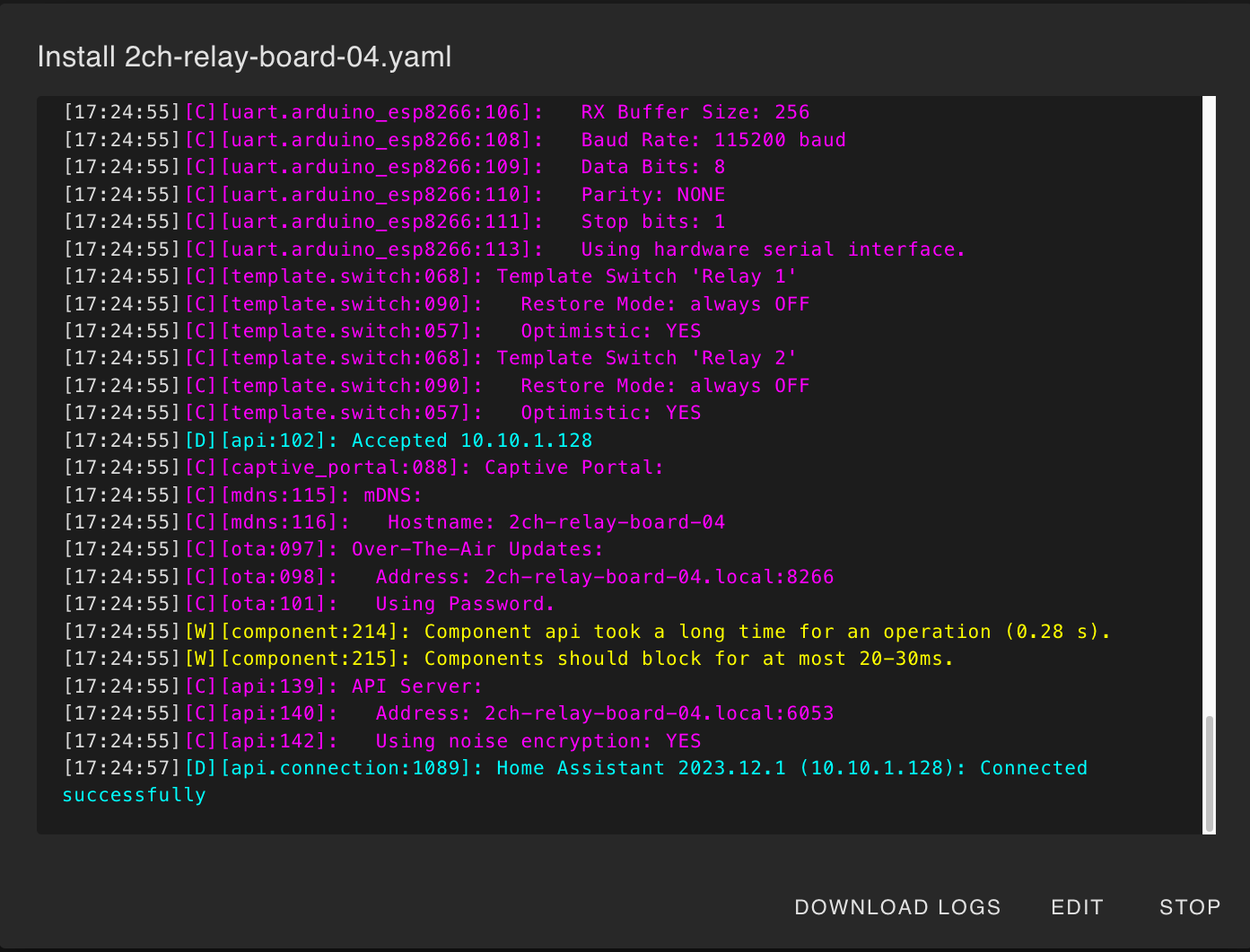Screen dimensions: 1250x952
Task: Select the mDNS Hostname log line
Action: pyautogui.click(x=395, y=521)
